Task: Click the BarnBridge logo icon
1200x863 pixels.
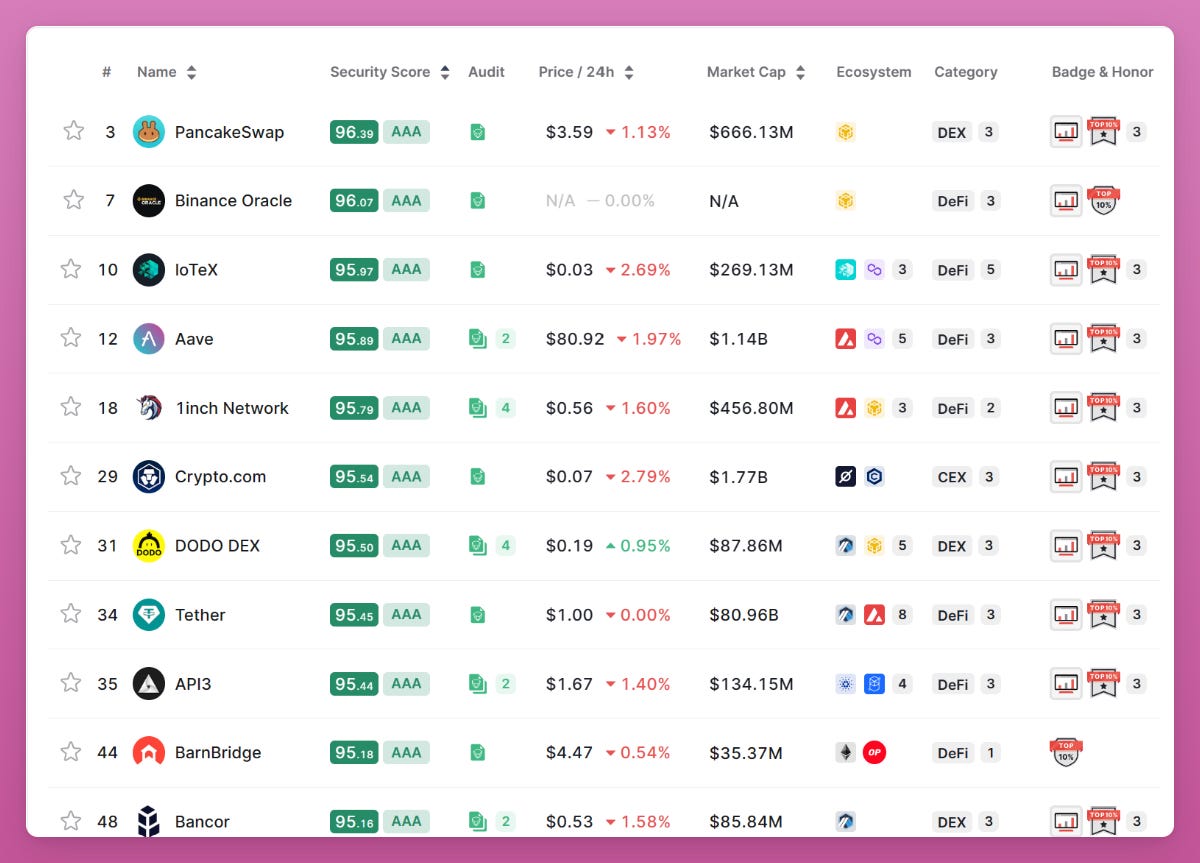Action: tap(149, 752)
